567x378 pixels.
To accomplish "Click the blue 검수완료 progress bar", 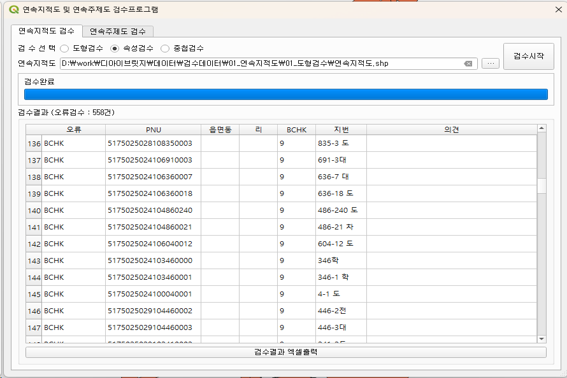I will (286, 94).
